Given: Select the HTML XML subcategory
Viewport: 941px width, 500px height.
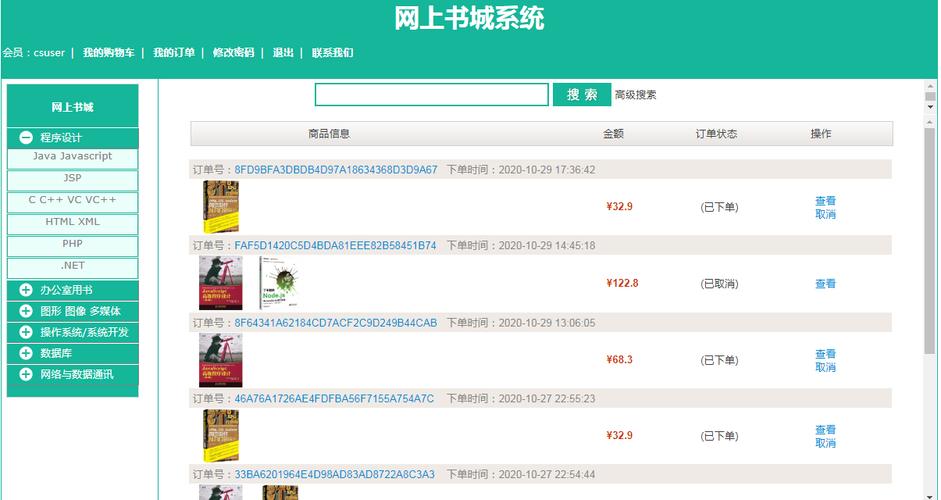Looking at the screenshot, I should pos(73,221).
